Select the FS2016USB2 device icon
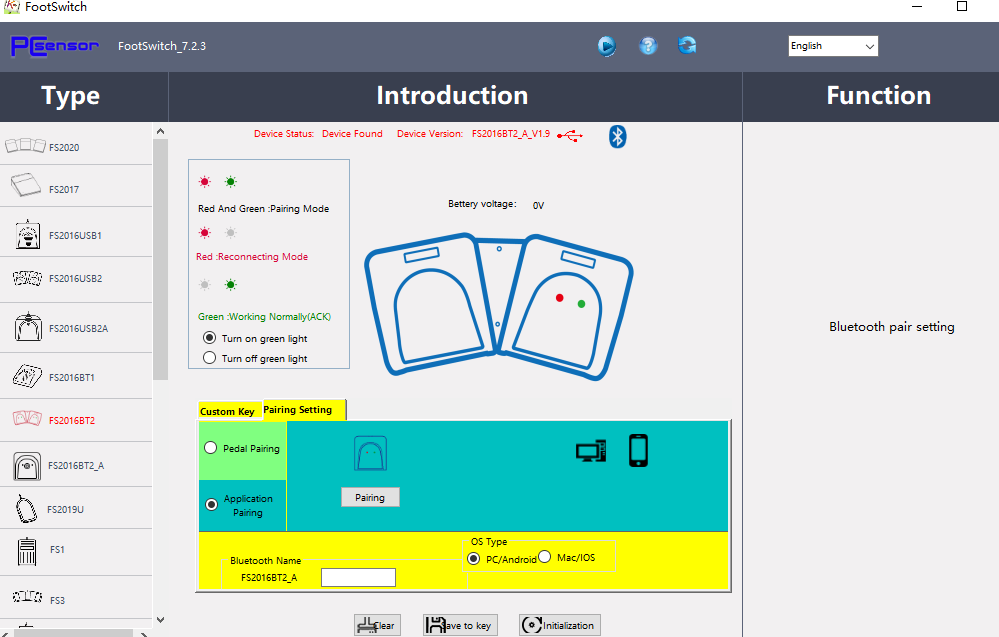999x637 pixels. coord(27,278)
